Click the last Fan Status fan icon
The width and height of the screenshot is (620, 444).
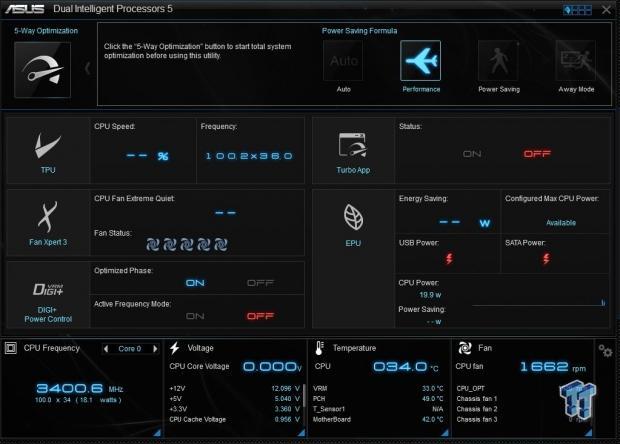pos(221,244)
